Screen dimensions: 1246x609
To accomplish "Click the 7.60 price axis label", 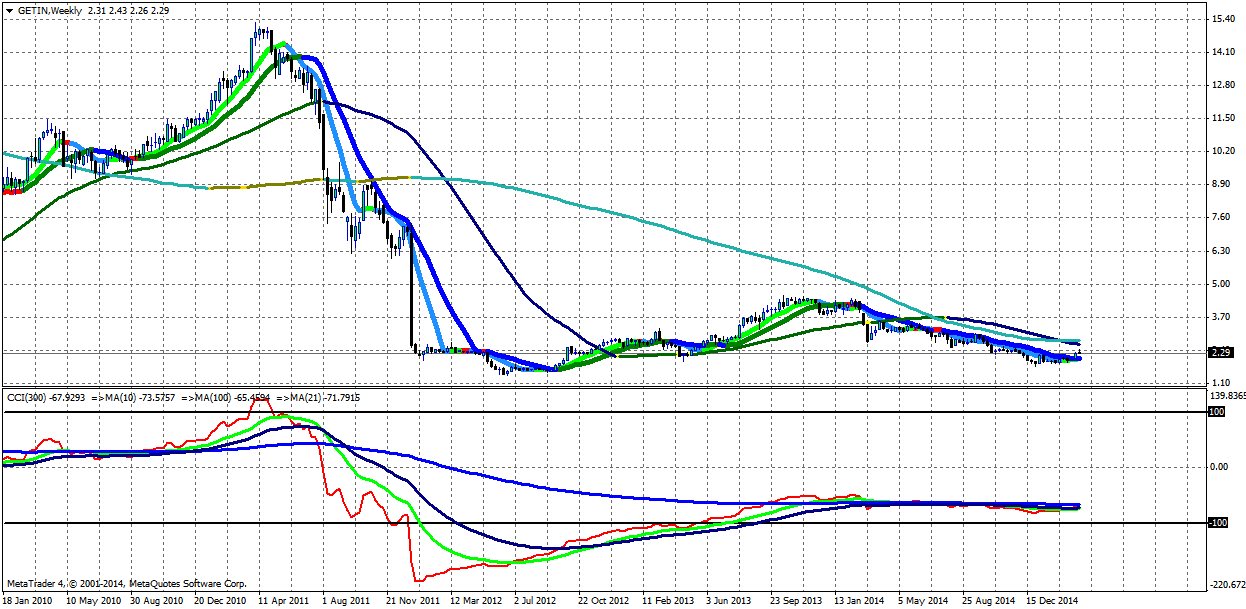I will pyautogui.click(x=1220, y=217).
